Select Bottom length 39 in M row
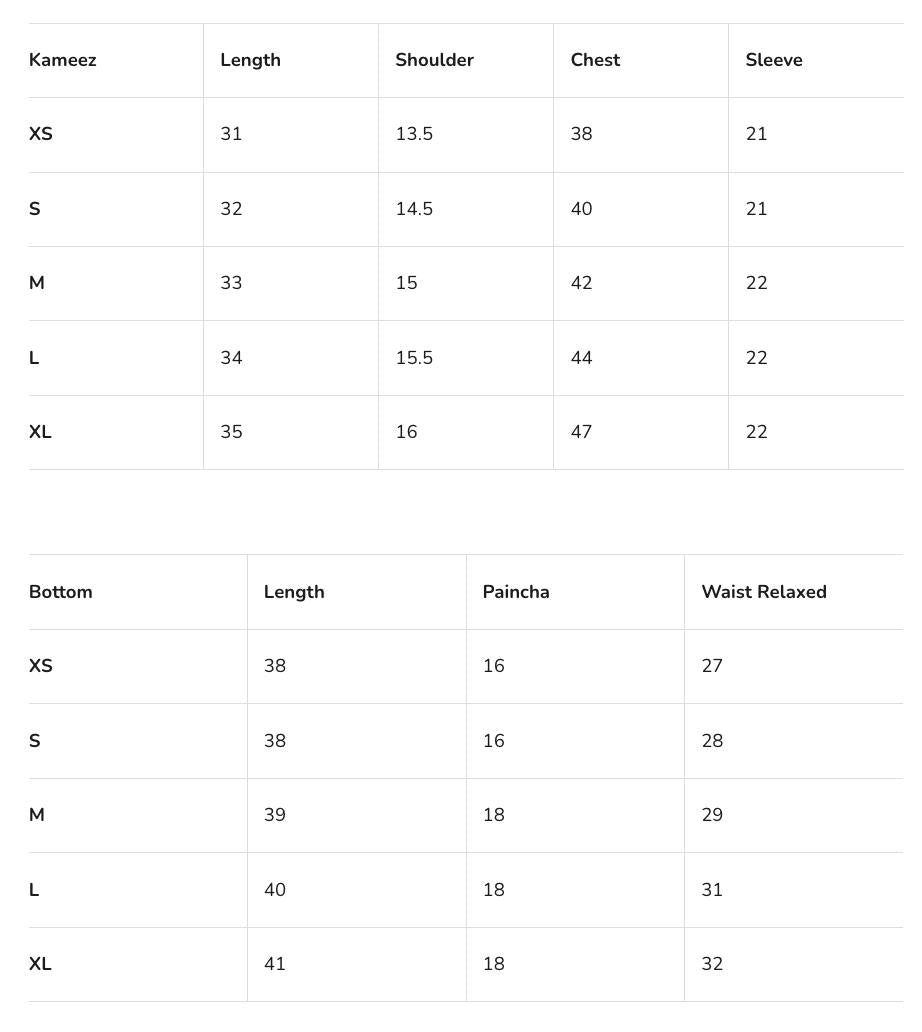This screenshot has height=1032, width=922. click(x=275, y=815)
